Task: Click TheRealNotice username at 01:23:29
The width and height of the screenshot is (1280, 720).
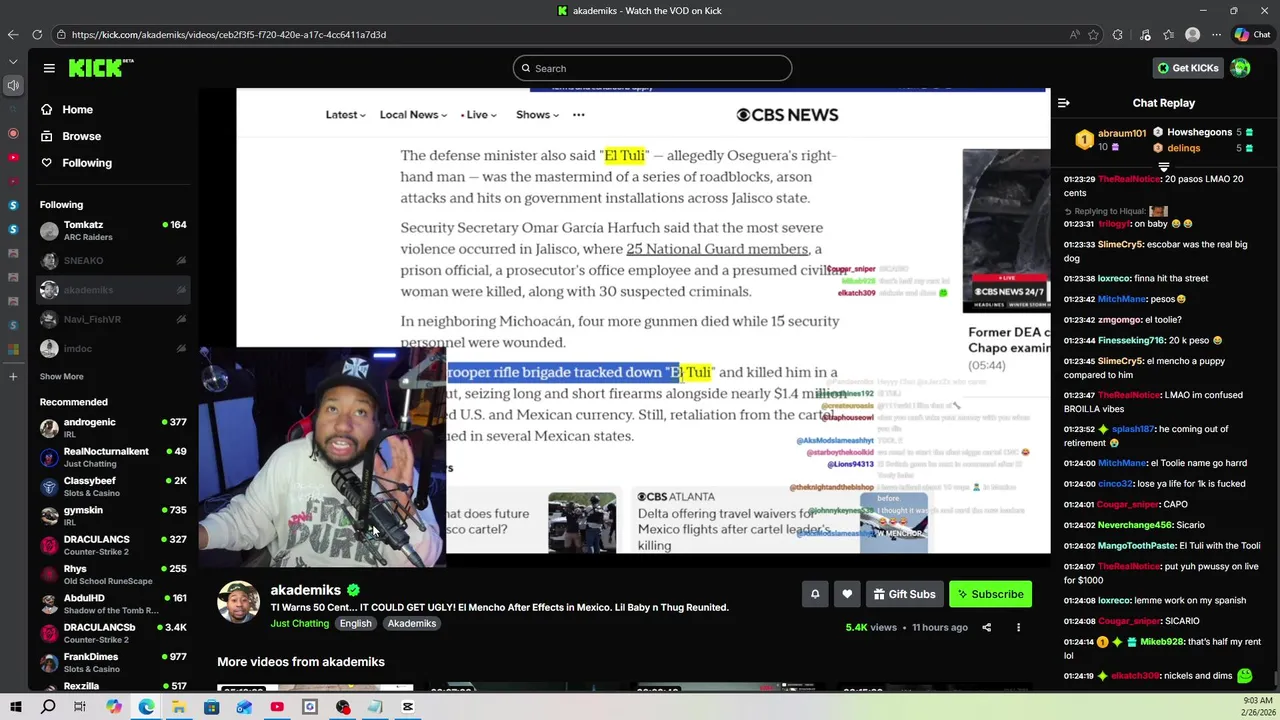Action: [1130, 179]
